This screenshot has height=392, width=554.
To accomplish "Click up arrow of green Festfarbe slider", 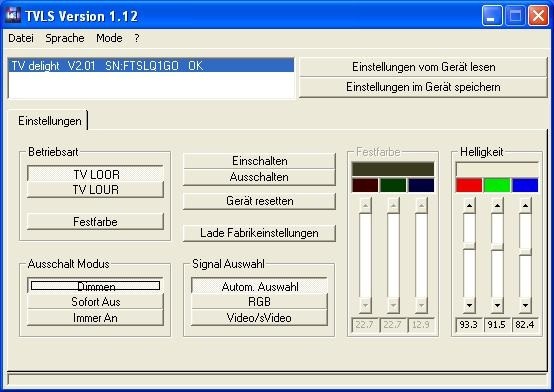I will pos(393,206).
